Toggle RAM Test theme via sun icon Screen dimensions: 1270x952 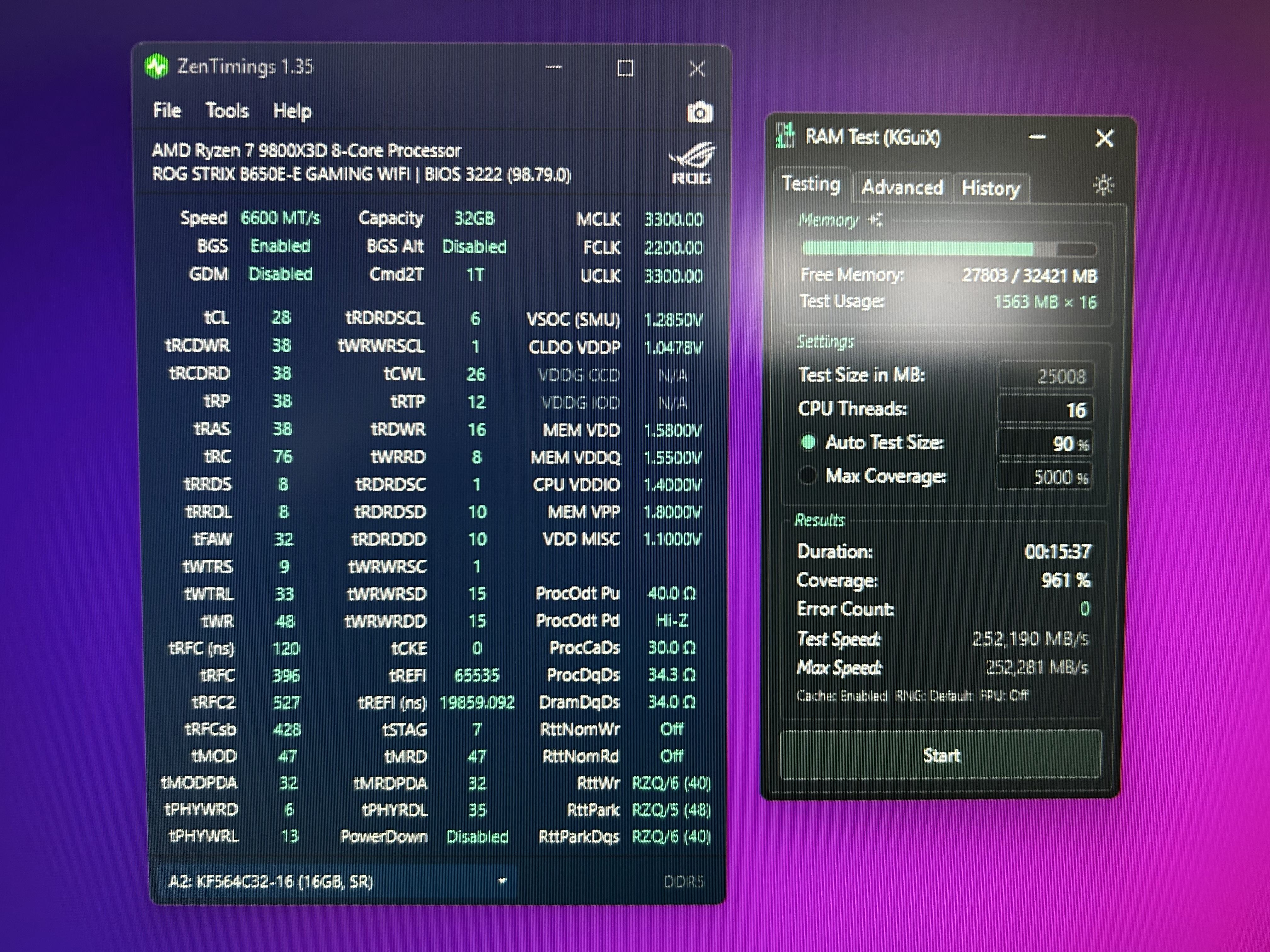pyautogui.click(x=1103, y=185)
